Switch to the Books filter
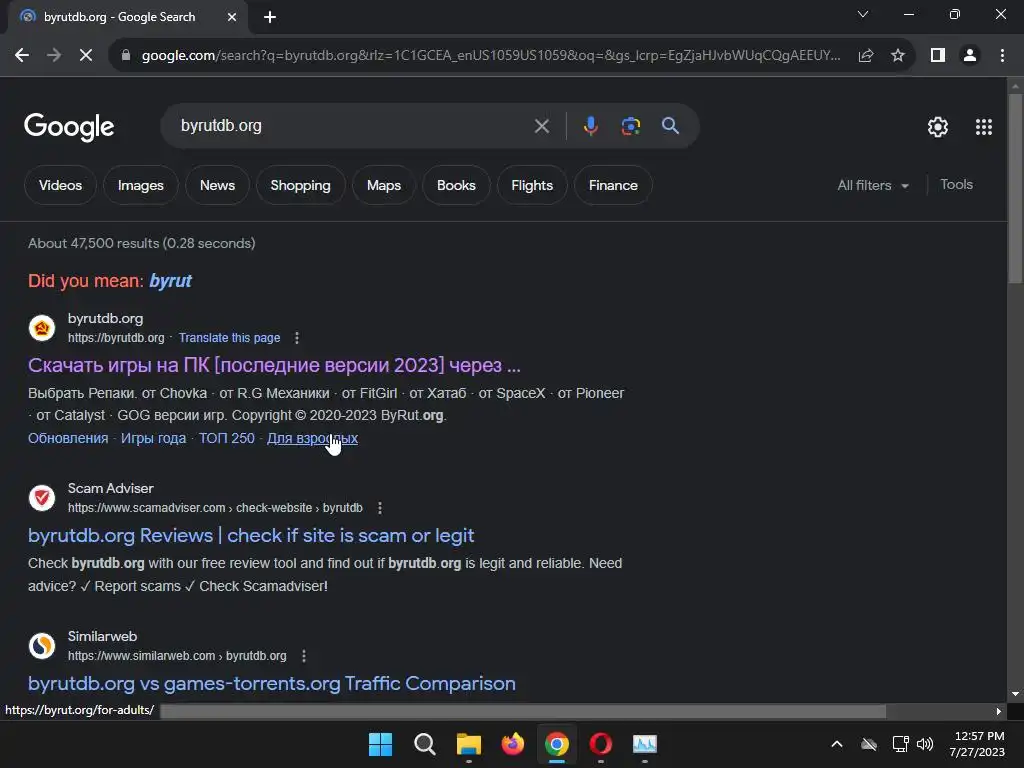The image size is (1024, 768). (456, 185)
